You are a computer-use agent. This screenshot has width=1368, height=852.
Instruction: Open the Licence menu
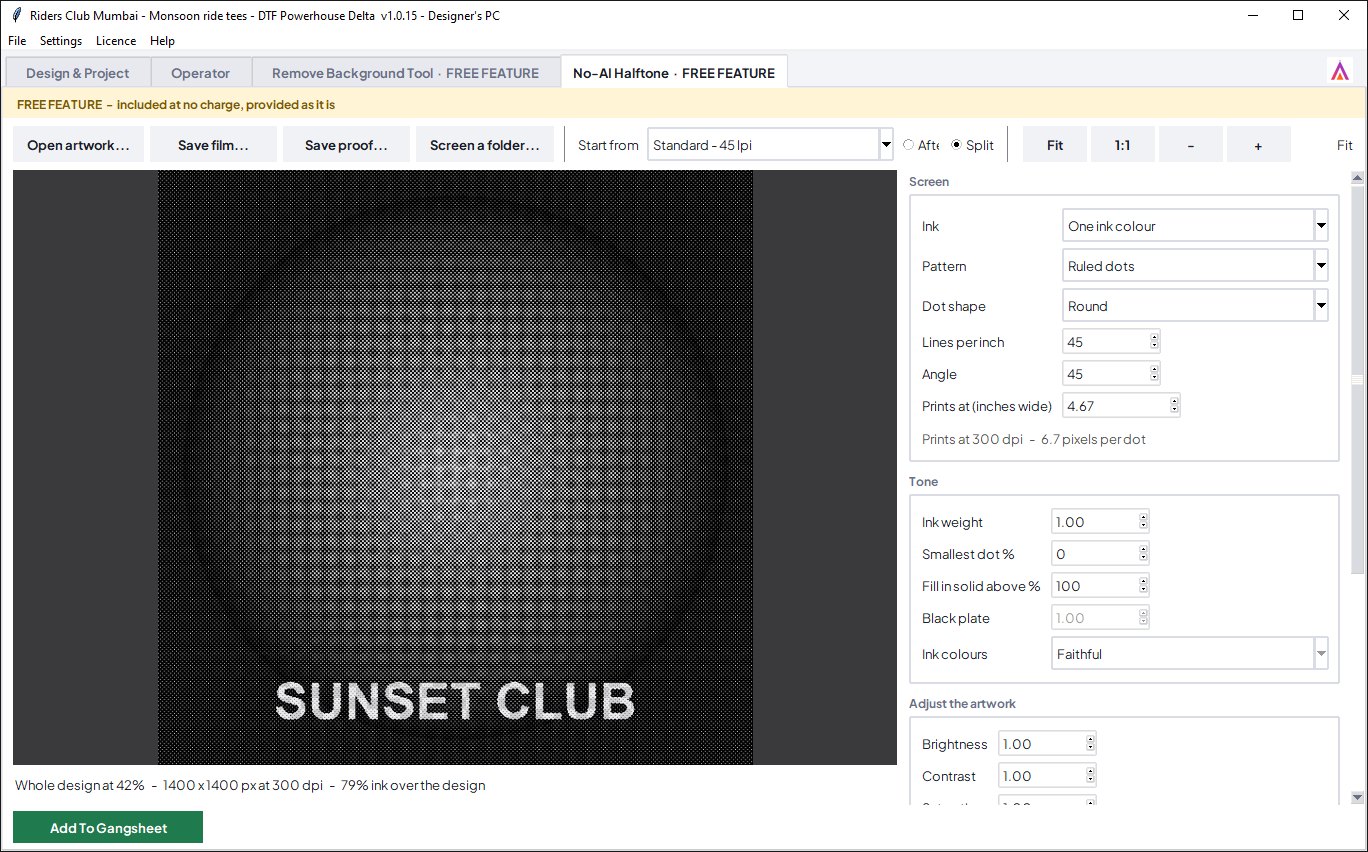[116, 41]
